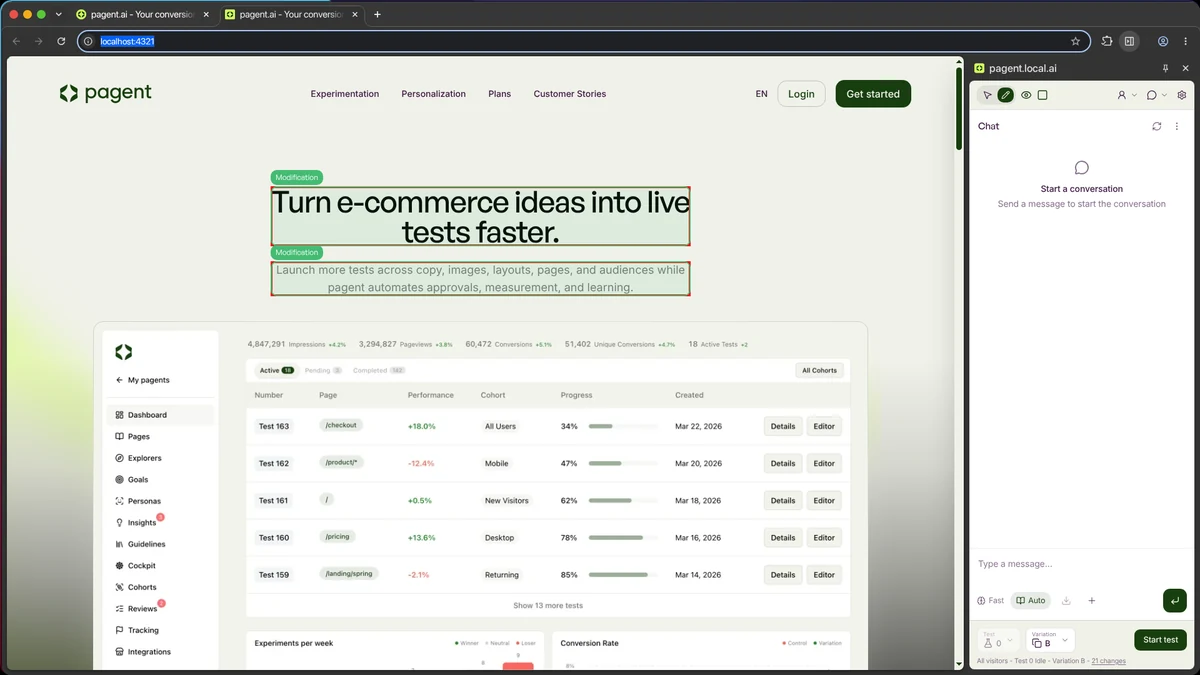The image size is (1200, 675).
Task: Click the download icon below message box
Action: coord(1066,600)
